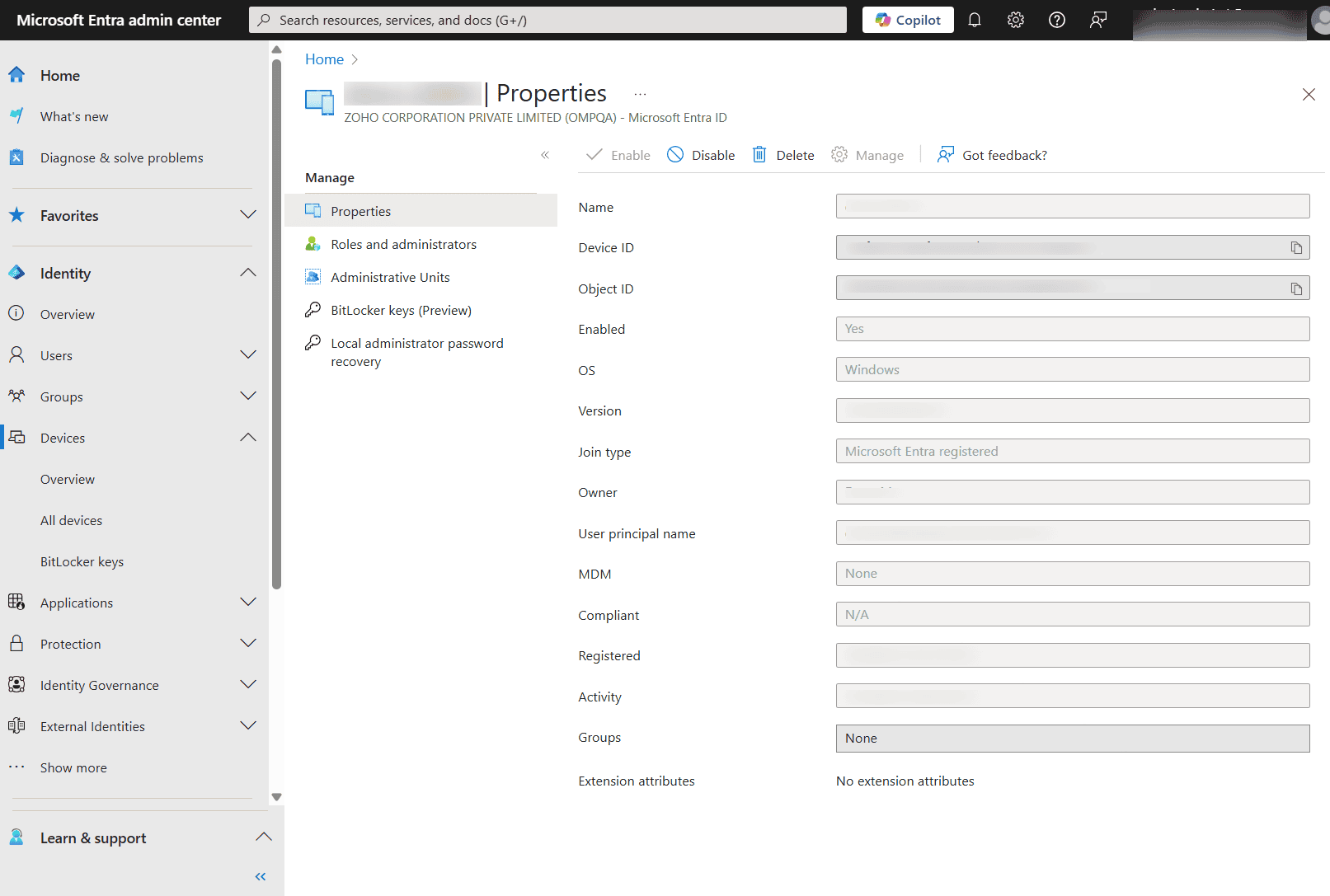Collapse the Identity section

(248, 273)
